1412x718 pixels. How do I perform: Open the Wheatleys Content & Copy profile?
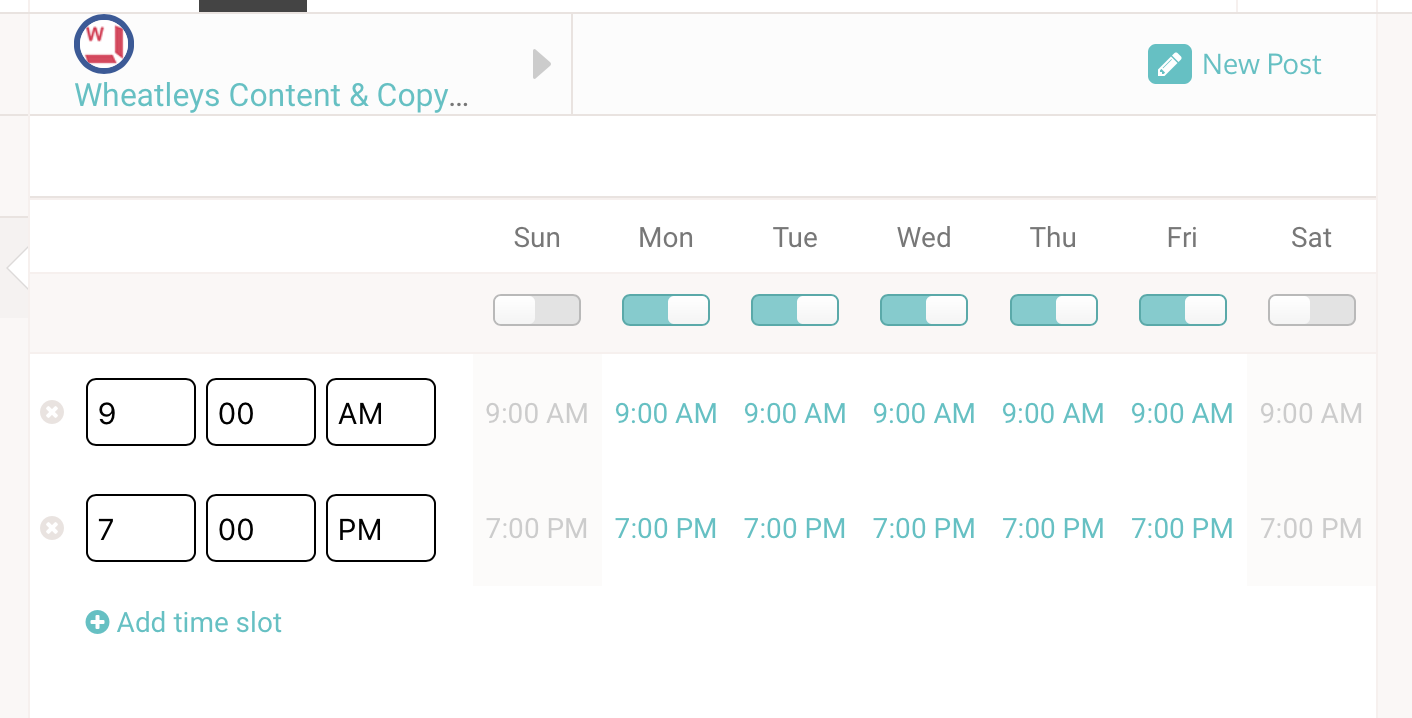click(271, 95)
